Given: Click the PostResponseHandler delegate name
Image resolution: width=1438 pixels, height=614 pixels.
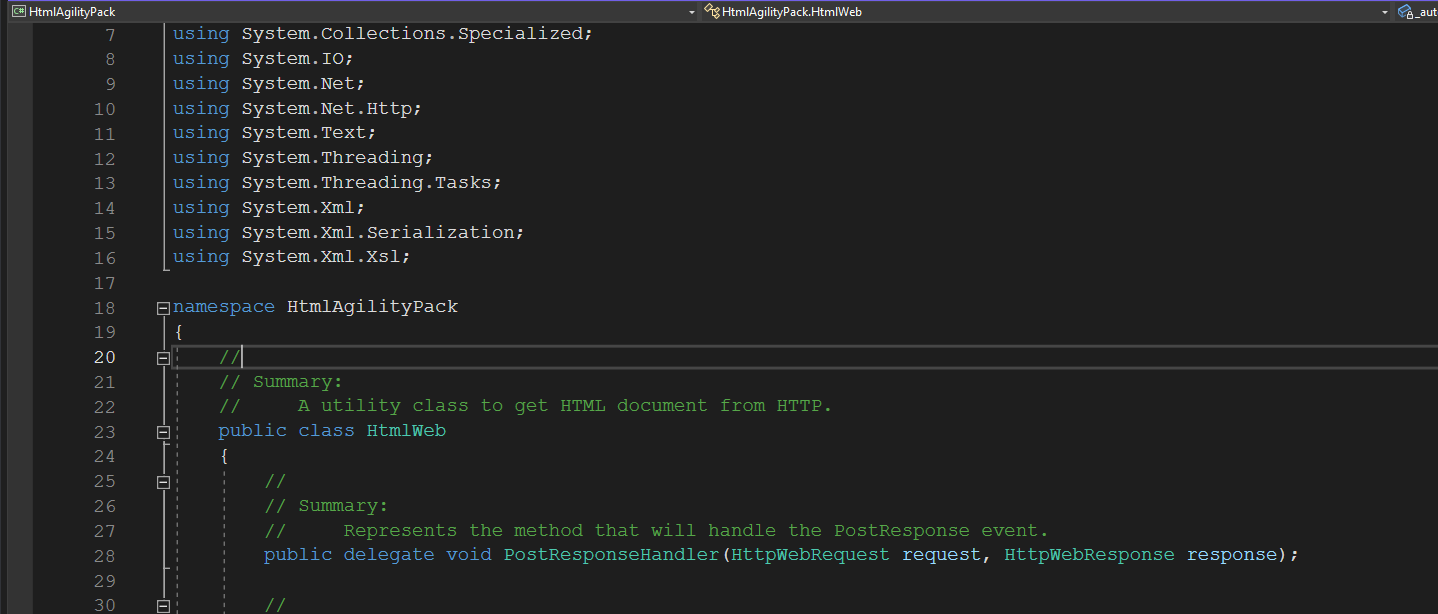Looking at the screenshot, I should coord(612,555).
